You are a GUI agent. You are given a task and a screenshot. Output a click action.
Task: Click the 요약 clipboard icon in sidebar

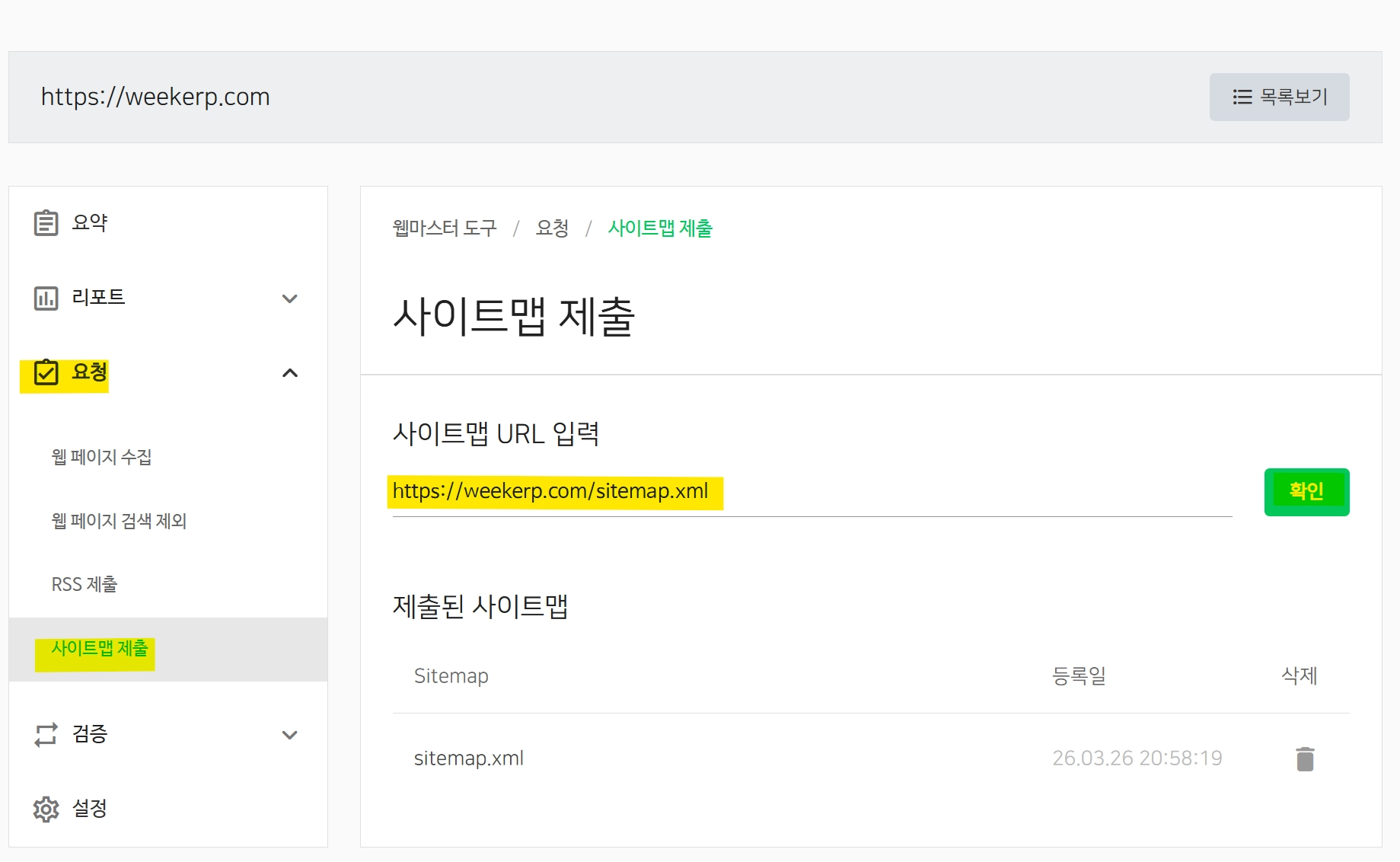(x=46, y=222)
